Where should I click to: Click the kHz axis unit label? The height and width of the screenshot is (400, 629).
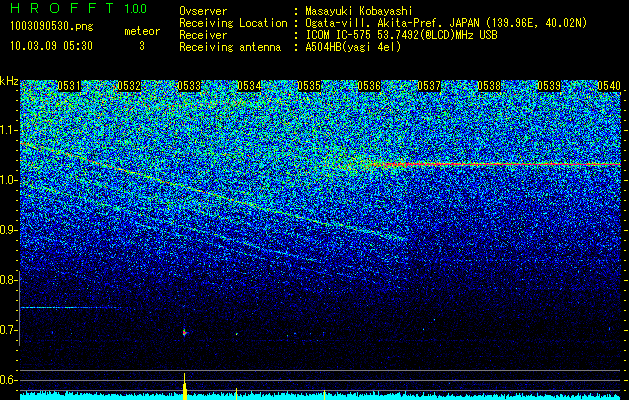point(9,81)
